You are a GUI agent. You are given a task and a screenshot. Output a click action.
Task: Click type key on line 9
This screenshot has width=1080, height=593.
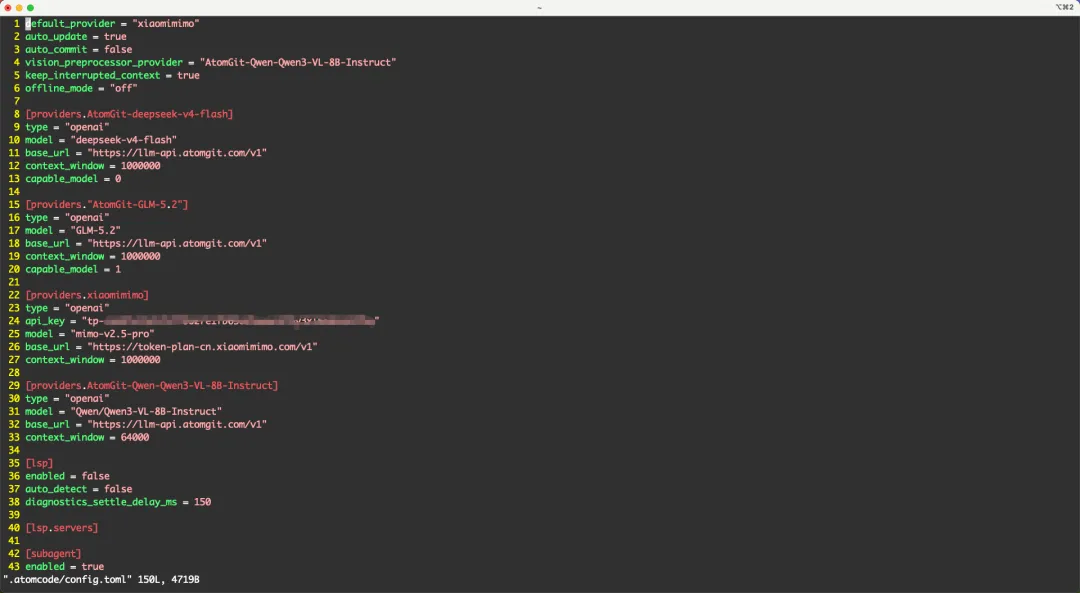[37, 127]
